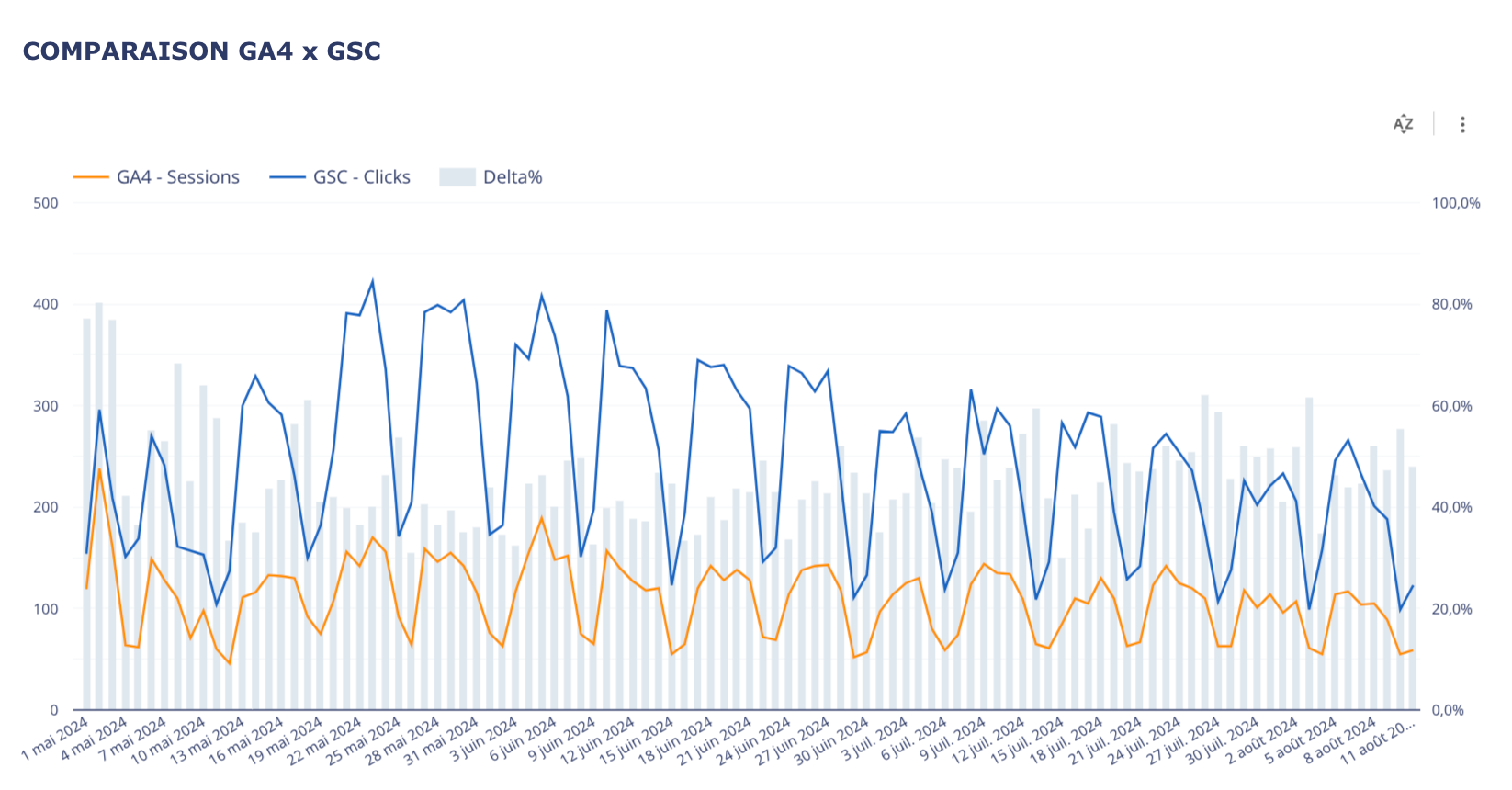This screenshot has width=1512, height=790.
Task: Click the blue GSC legend line swatch
Action: (287, 177)
